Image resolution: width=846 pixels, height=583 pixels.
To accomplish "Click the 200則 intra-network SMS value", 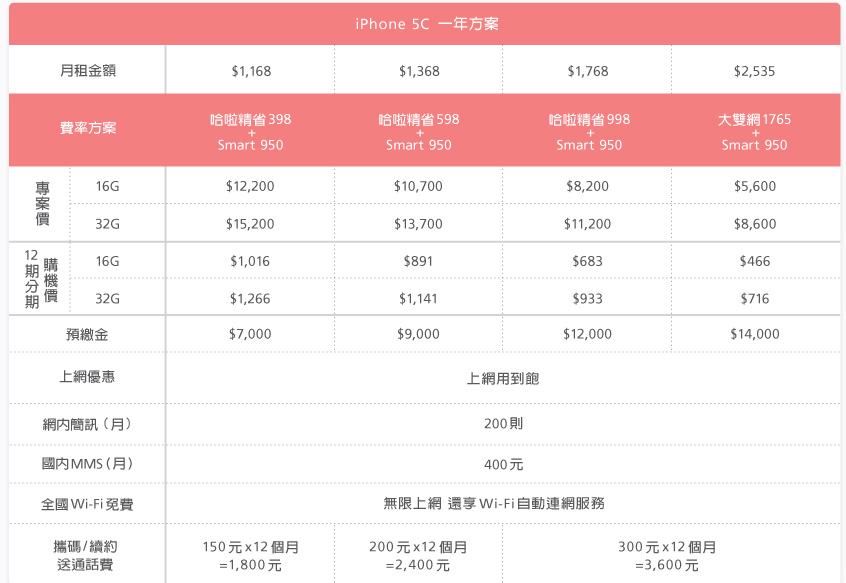I will click(503, 423).
